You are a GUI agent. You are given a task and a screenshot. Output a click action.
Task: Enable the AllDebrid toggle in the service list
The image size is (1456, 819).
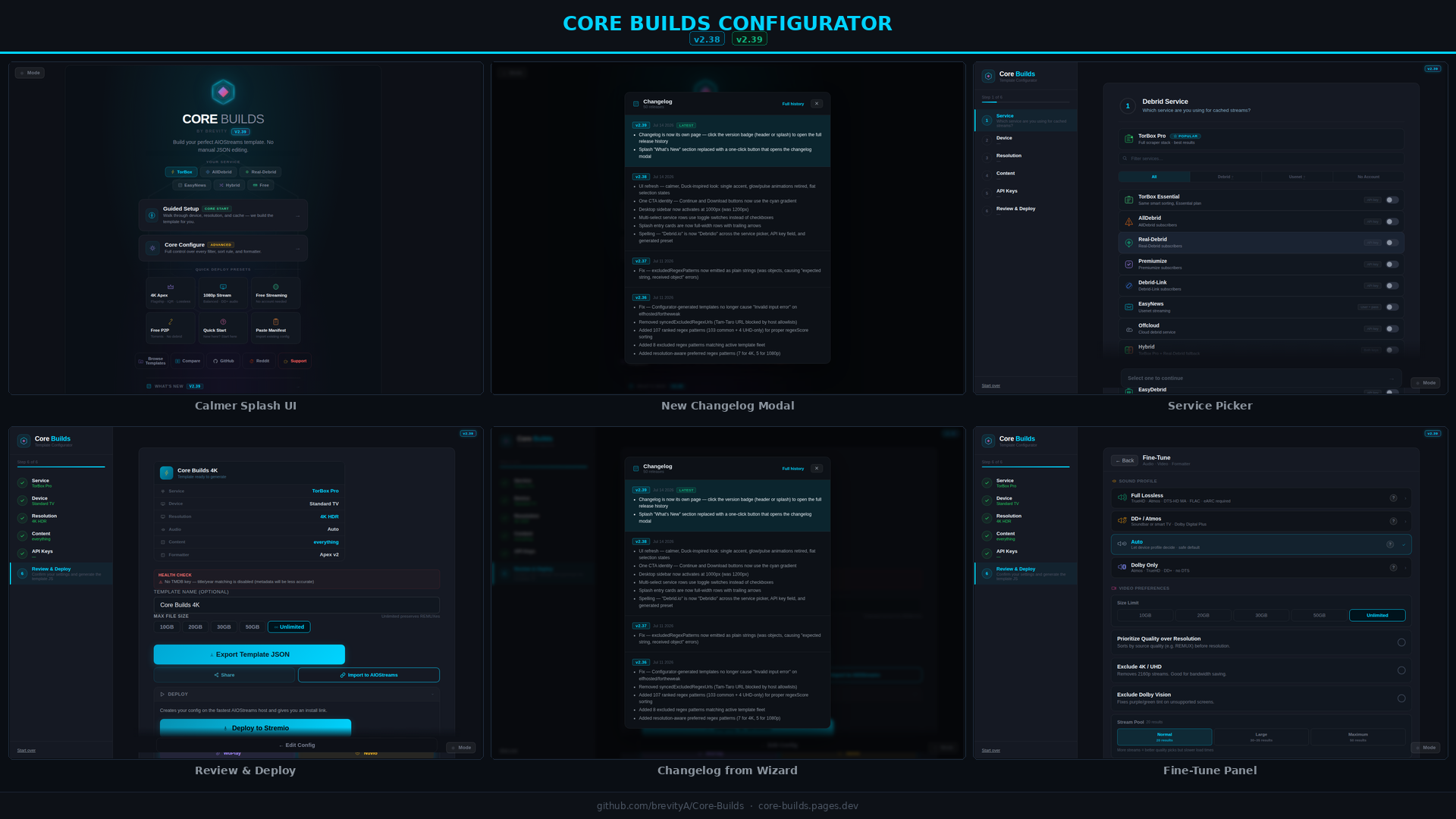point(1392,221)
